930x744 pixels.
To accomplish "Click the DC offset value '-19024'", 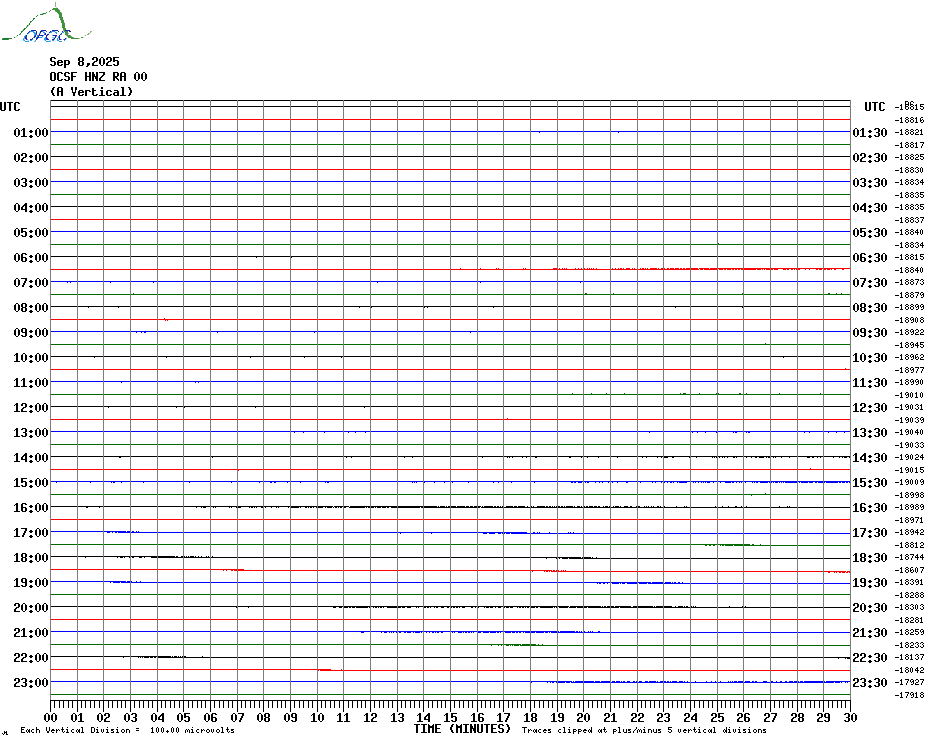I will click(x=909, y=457).
